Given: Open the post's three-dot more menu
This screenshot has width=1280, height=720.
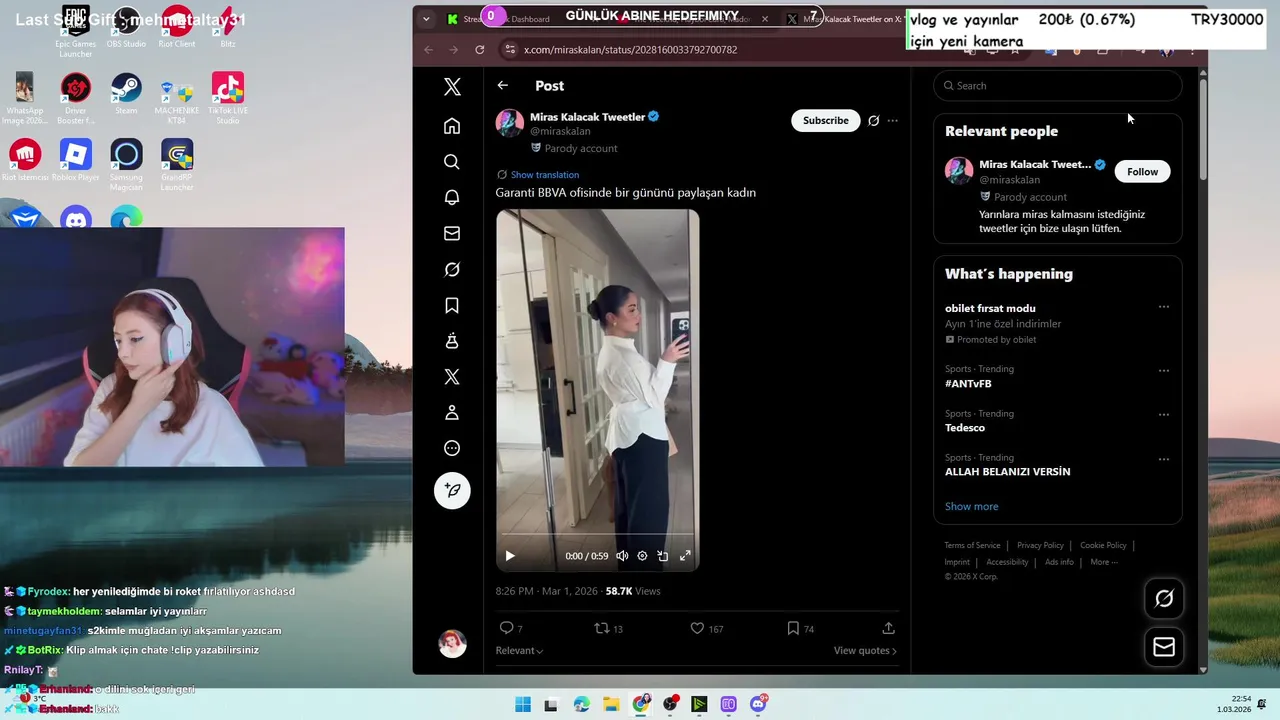Looking at the screenshot, I should (x=892, y=121).
